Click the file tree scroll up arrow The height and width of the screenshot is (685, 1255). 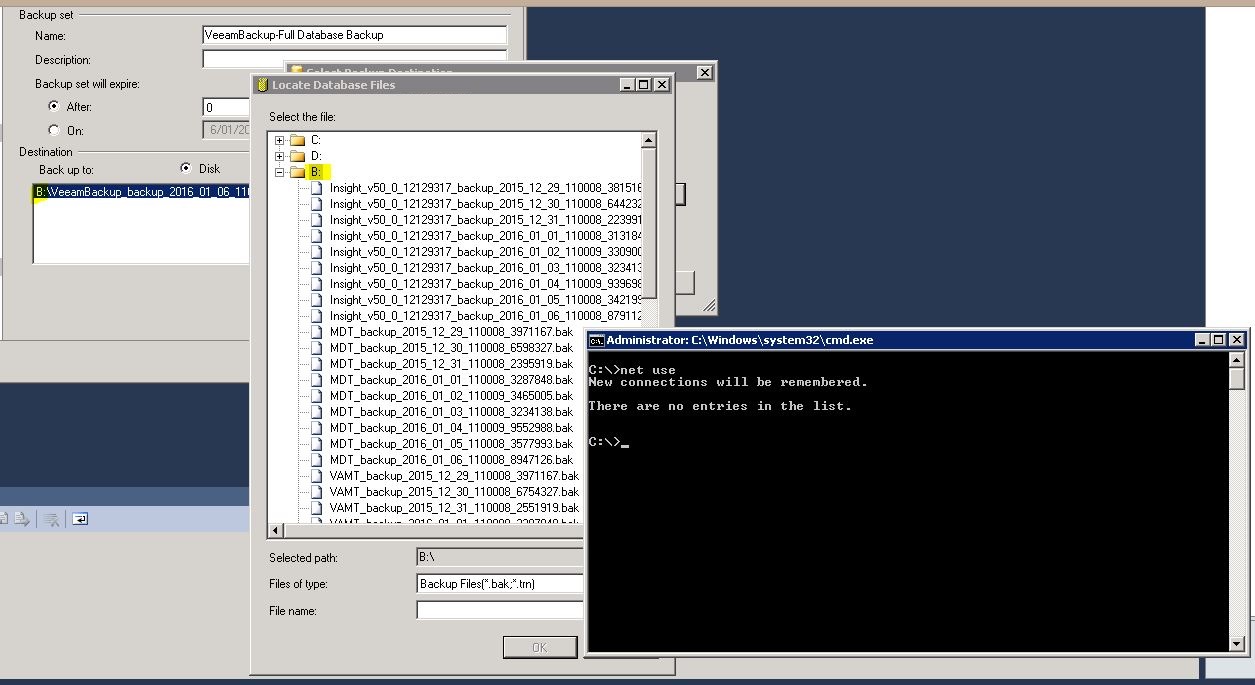point(648,141)
